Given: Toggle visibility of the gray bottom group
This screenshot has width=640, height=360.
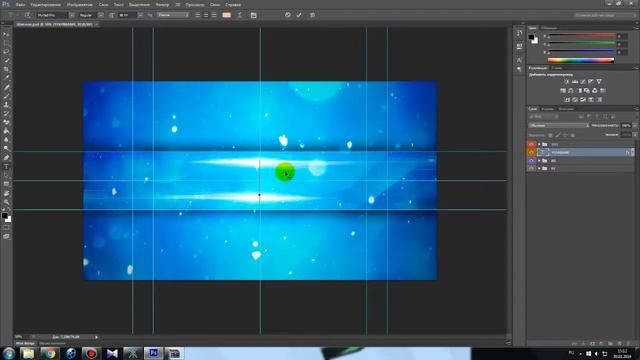Looking at the screenshot, I should coord(531,168).
